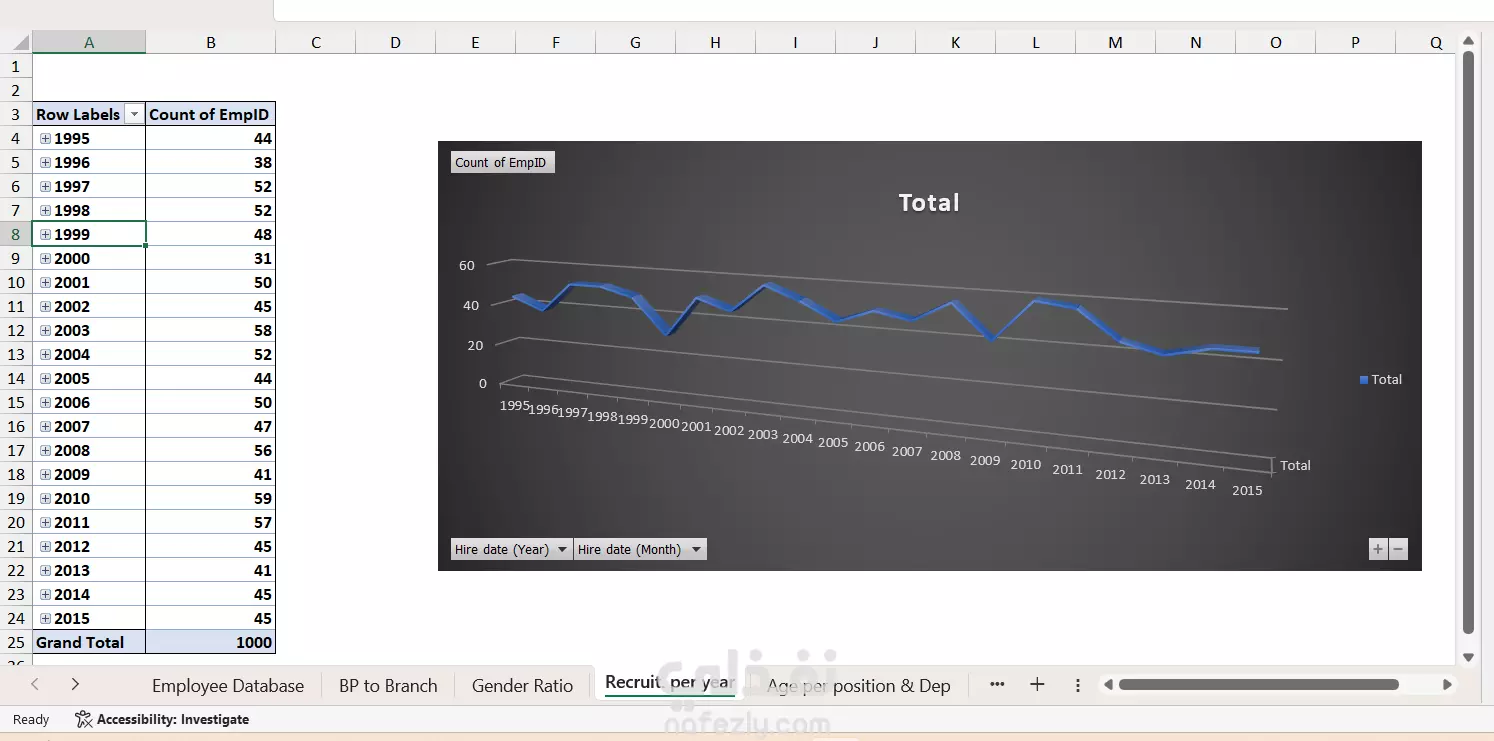
Task: Add a new sheet
Action: 1037,685
